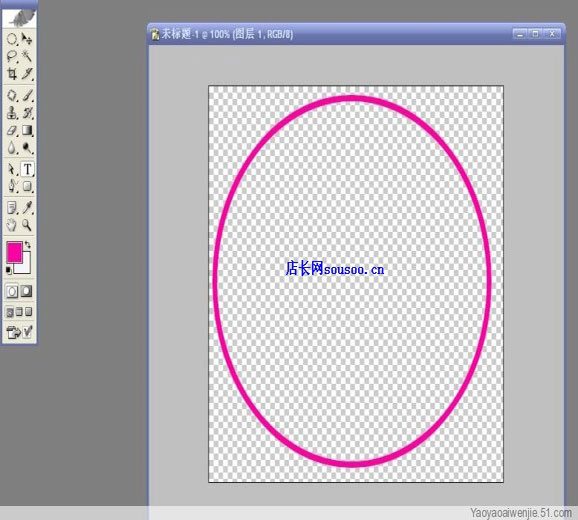This screenshot has width=578, height=520.
Task: Select the Brush tool
Action: click(x=27, y=95)
